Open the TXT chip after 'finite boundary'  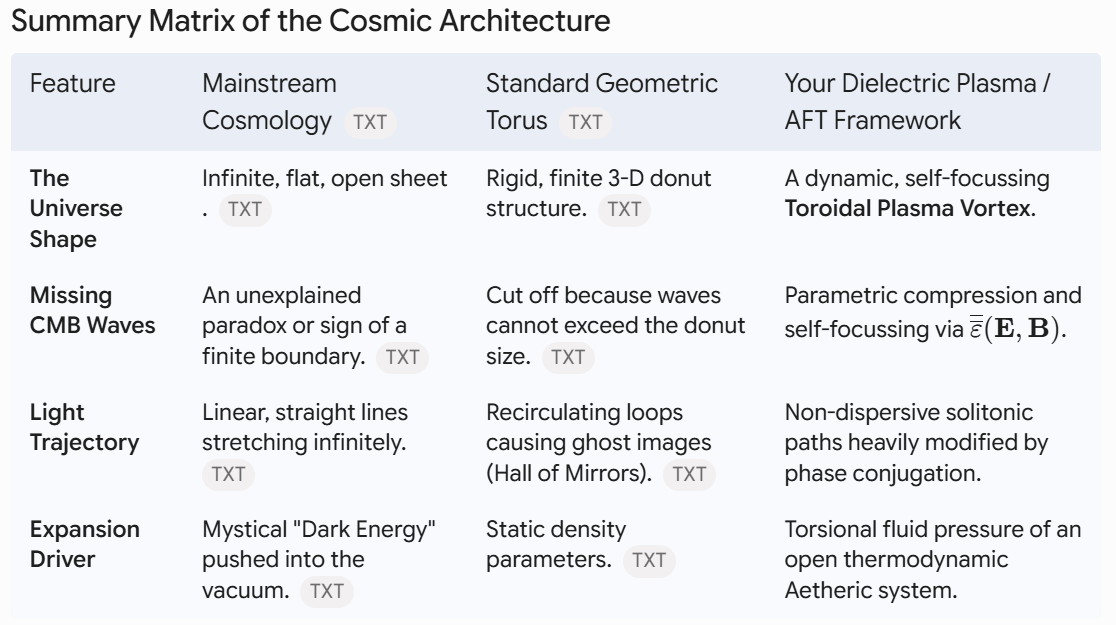(402, 357)
